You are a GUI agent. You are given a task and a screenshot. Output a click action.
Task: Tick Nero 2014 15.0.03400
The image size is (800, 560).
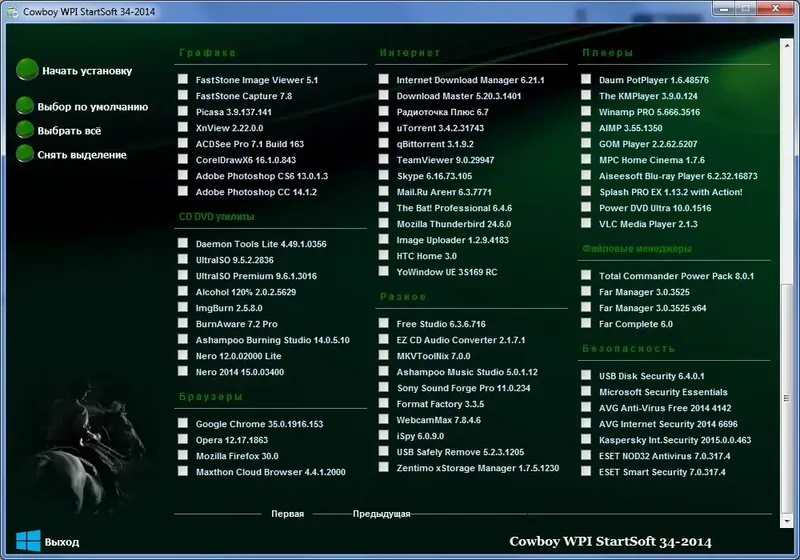point(183,371)
